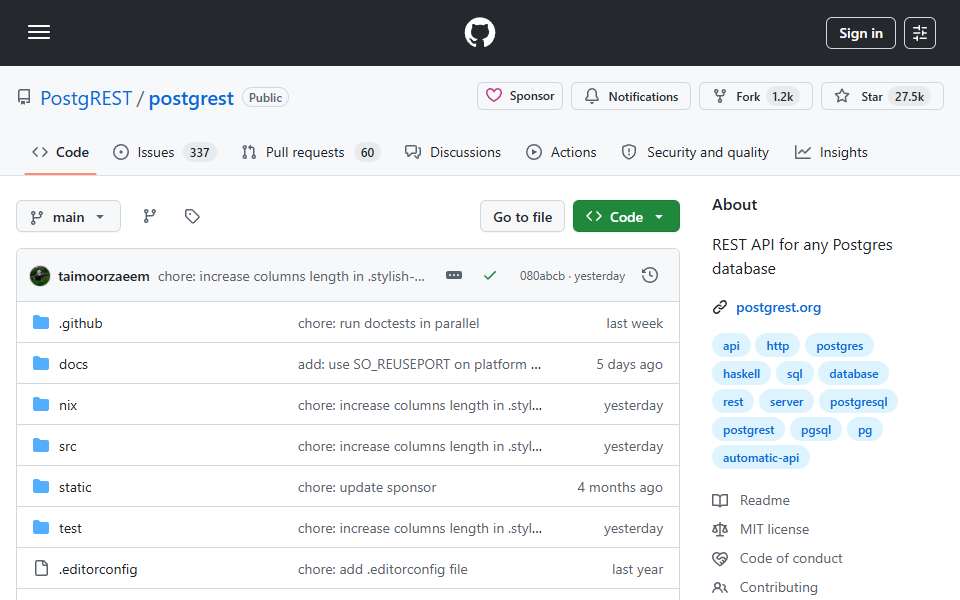960x600 pixels.
Task: Open the .editorconfig file
Action: (x=98, y=569)
